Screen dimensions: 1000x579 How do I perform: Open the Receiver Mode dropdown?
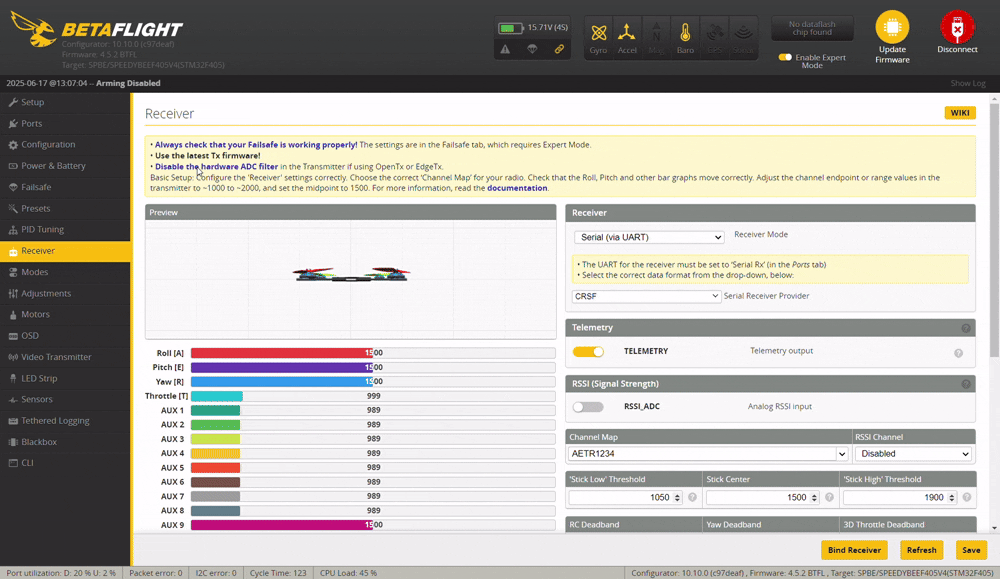click(649, 237)
